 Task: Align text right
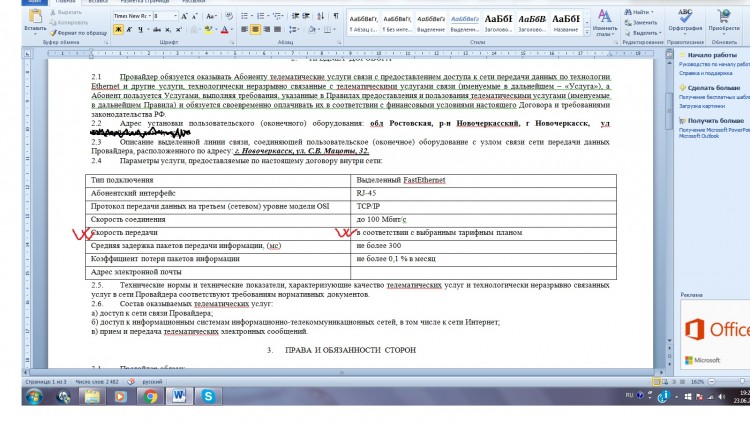coord(266,30)
